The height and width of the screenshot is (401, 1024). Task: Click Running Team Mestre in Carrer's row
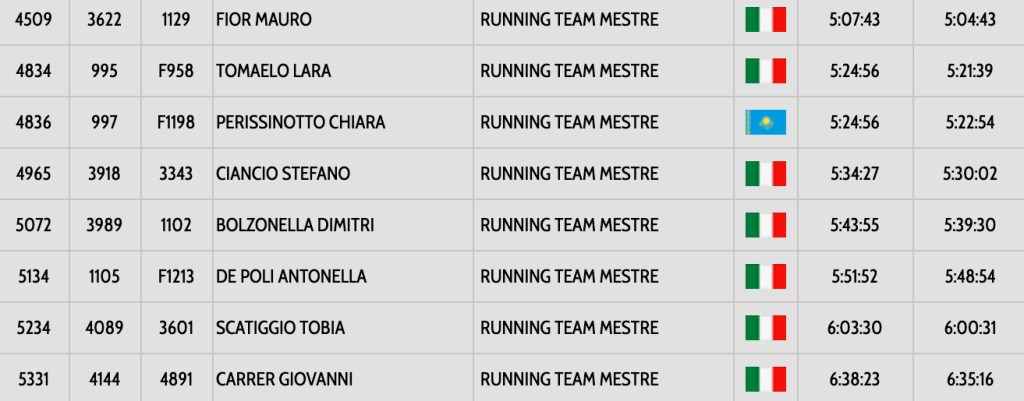point(569,380)
